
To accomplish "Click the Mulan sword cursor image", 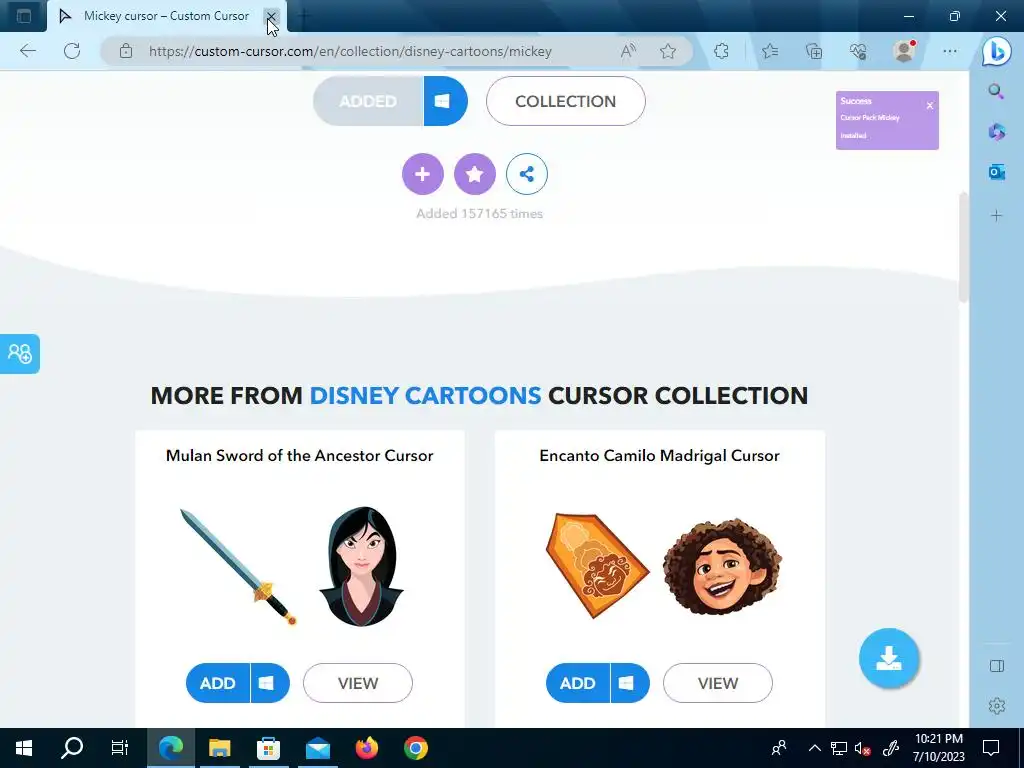I will click(x=238, y=567).
